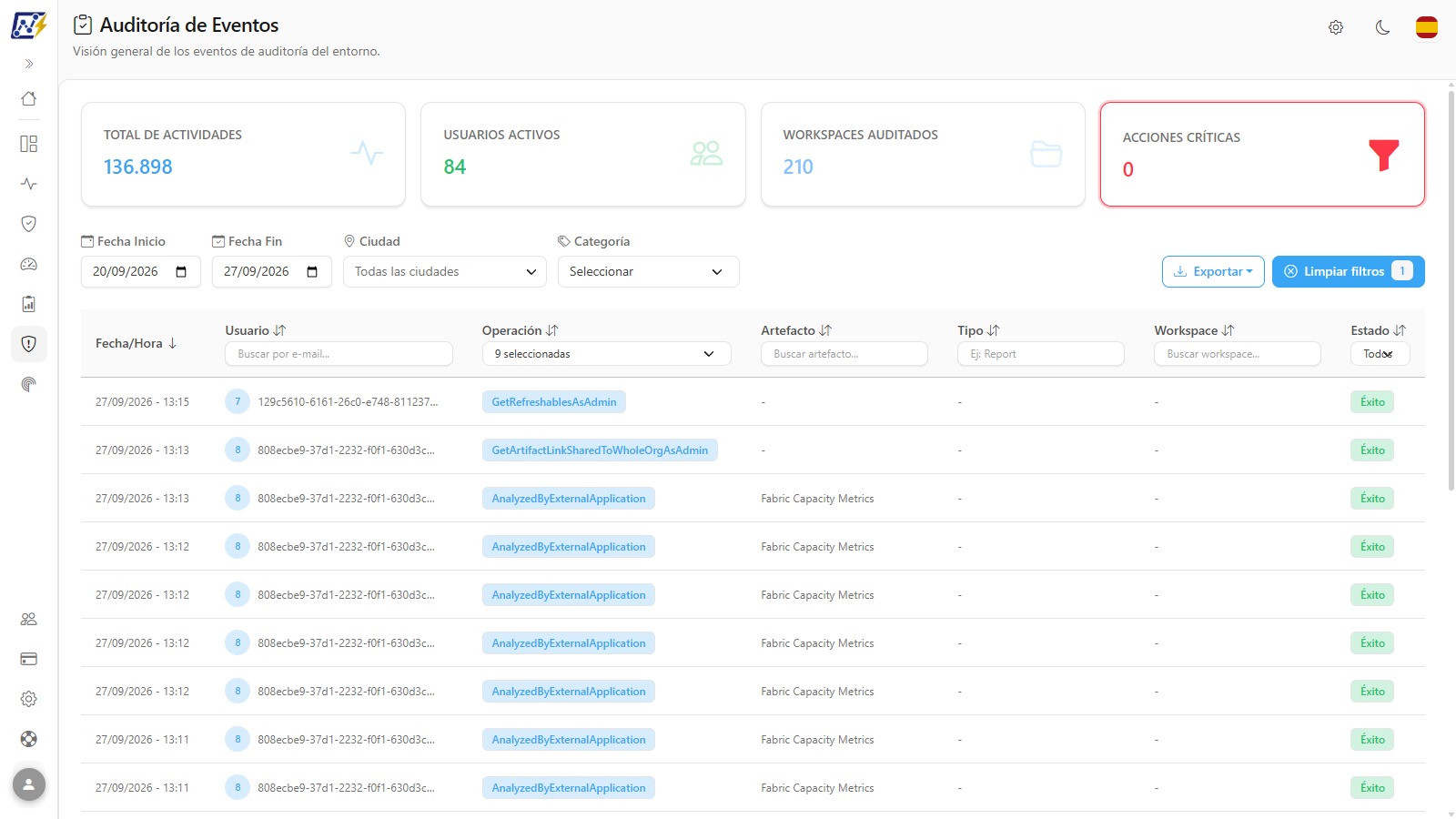Open the settings gear in sidebar
Screen dimensions: 1456x819
point(29,699)
